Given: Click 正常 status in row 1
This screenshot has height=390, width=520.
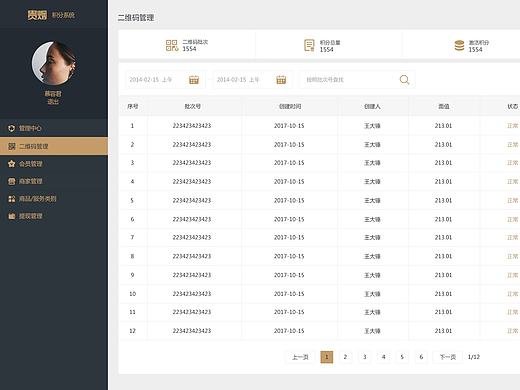Looking at the screenshot, I should click(x=513, y=126).
